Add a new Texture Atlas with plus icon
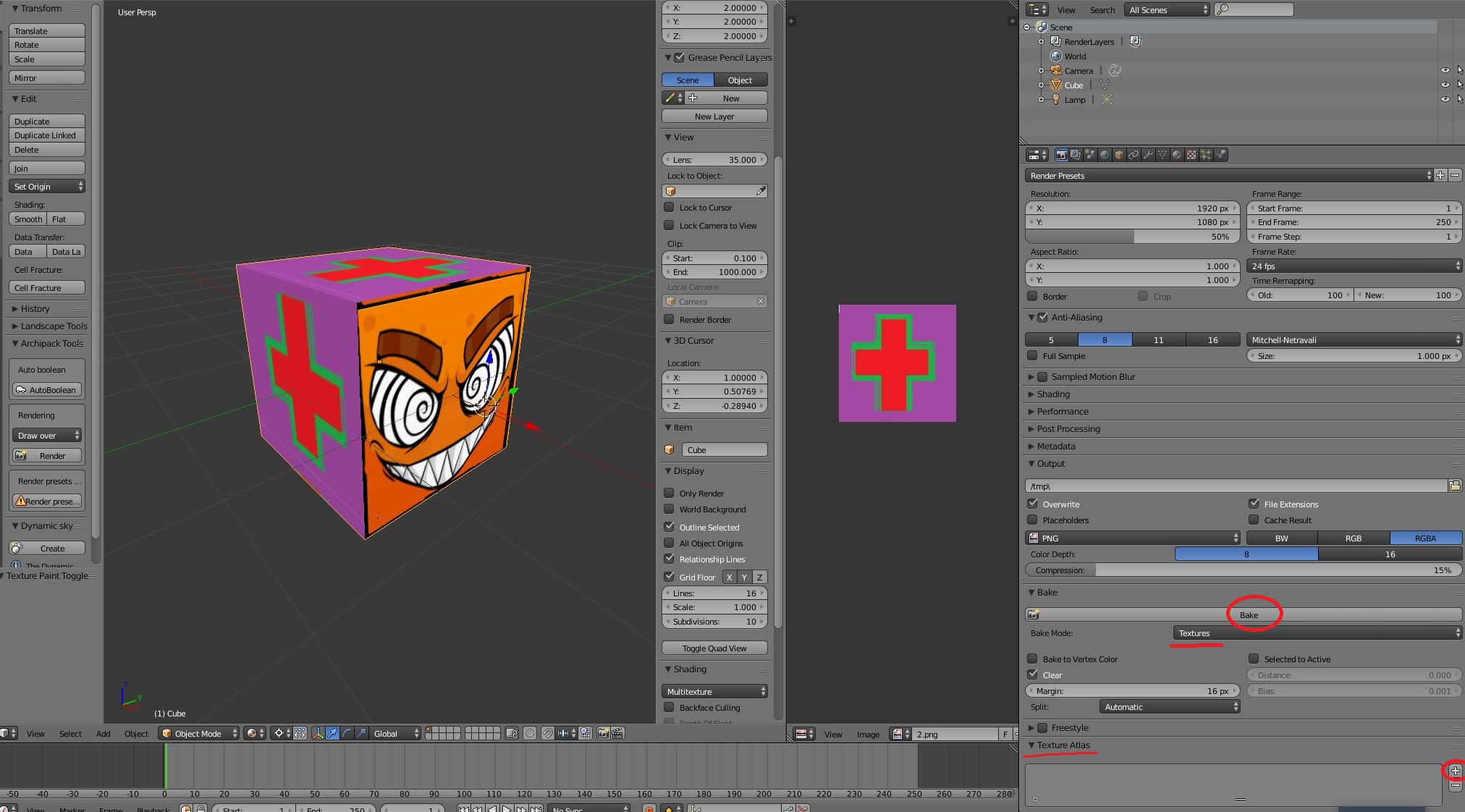Screen dimensions: 1465x812 (x=1455, y=770)
